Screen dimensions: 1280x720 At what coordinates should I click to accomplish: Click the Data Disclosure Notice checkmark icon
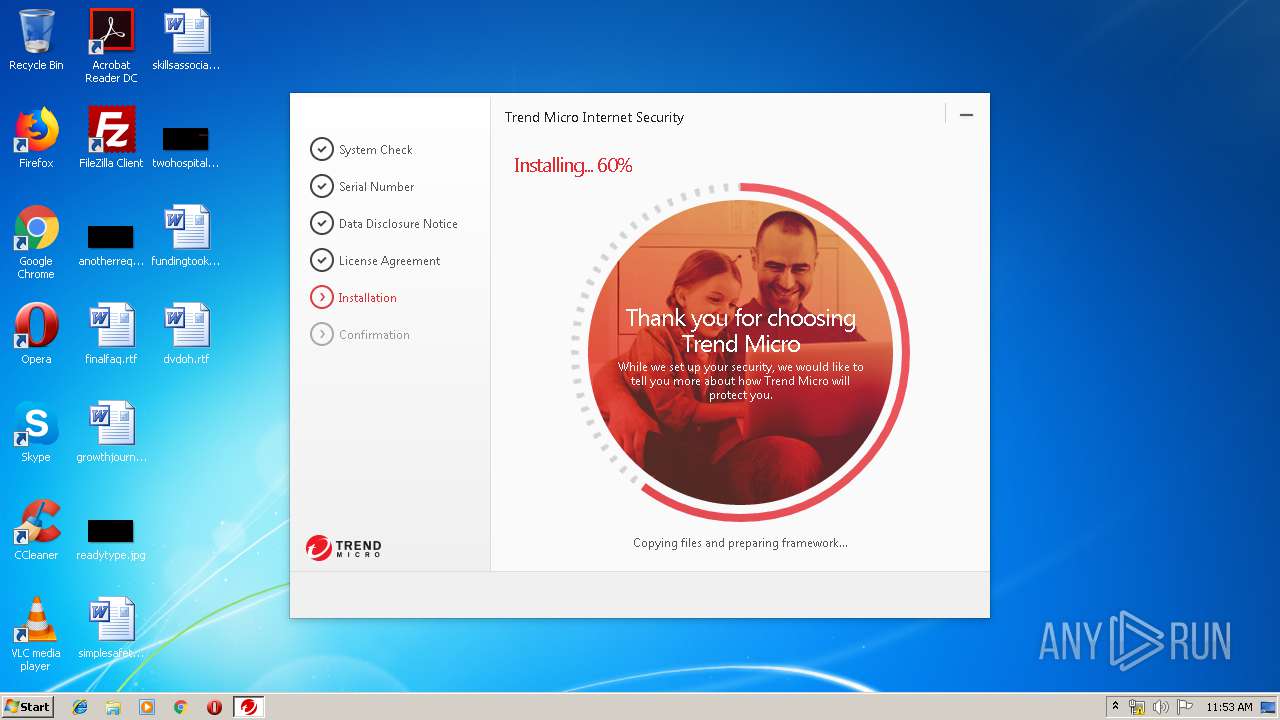[x=321, y=223]
